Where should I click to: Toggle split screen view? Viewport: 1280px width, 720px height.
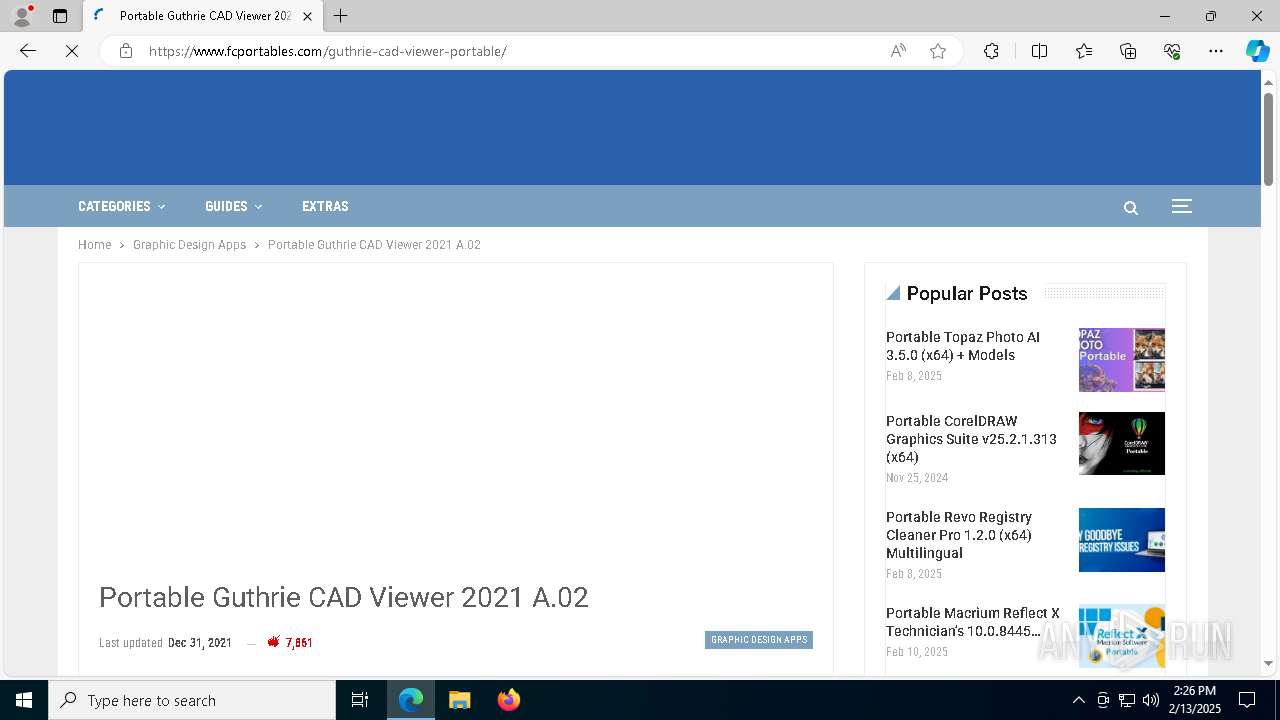click(1039, 51)
